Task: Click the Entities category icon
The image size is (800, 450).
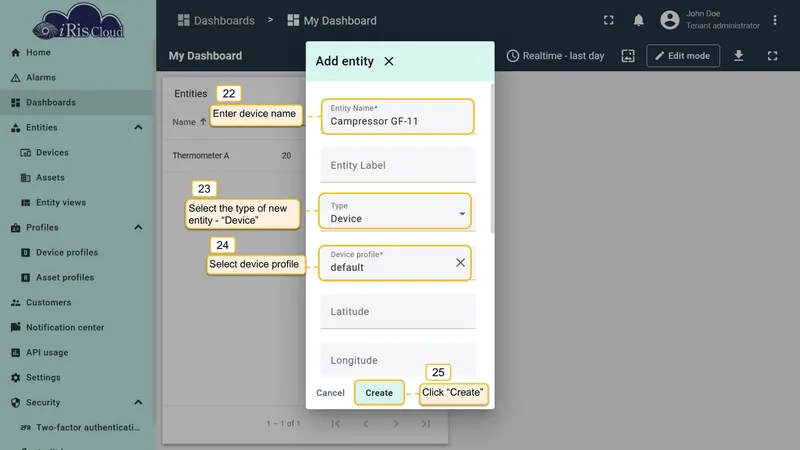Action: (x=15, y=128)
